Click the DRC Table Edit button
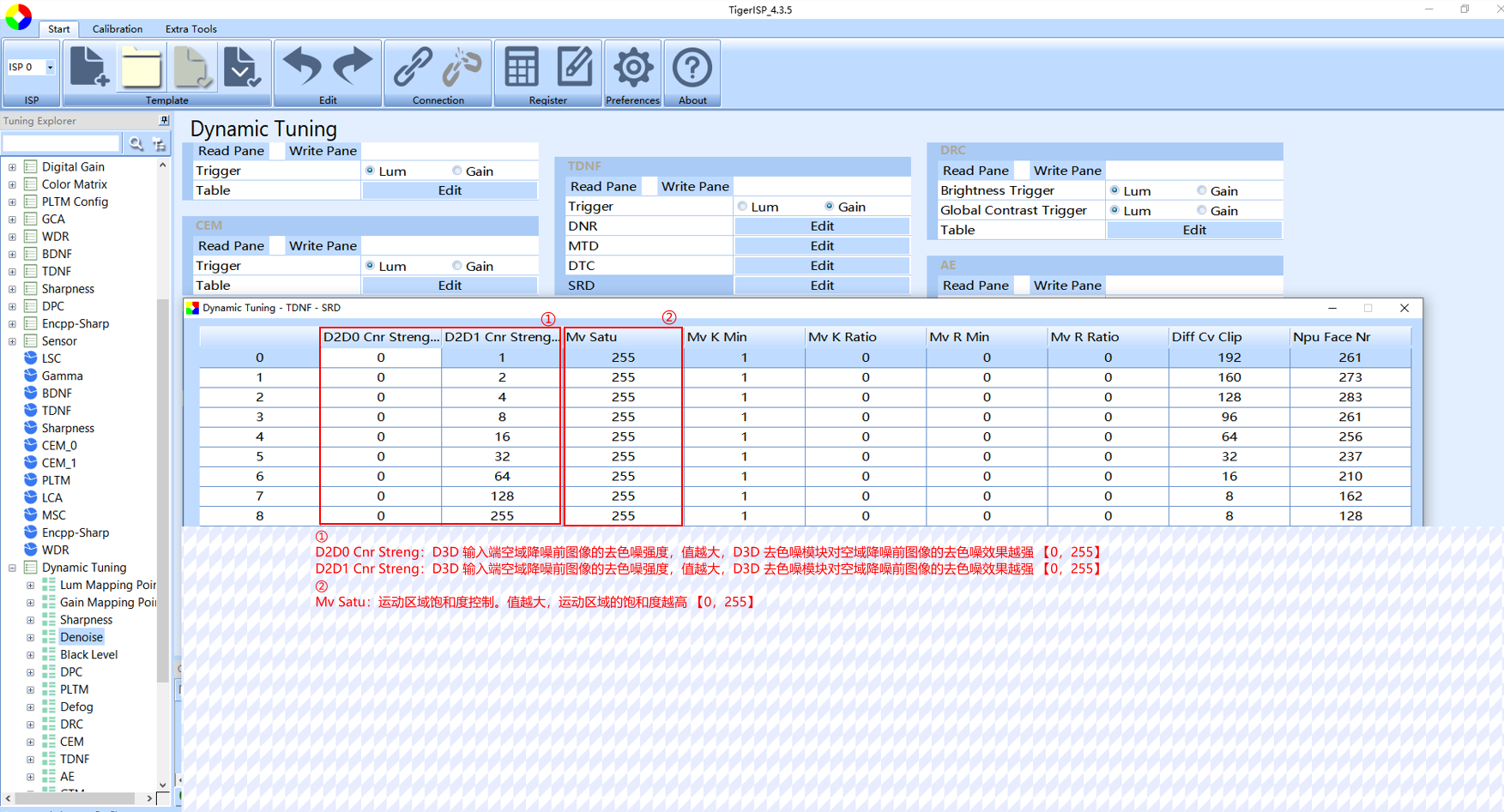Screen dimensions: 1504x812 pyautogui.click(x=1194, y=230)
